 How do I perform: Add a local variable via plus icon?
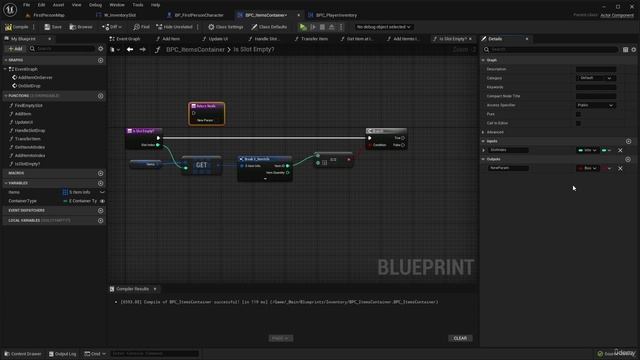[x=100, y=221]
